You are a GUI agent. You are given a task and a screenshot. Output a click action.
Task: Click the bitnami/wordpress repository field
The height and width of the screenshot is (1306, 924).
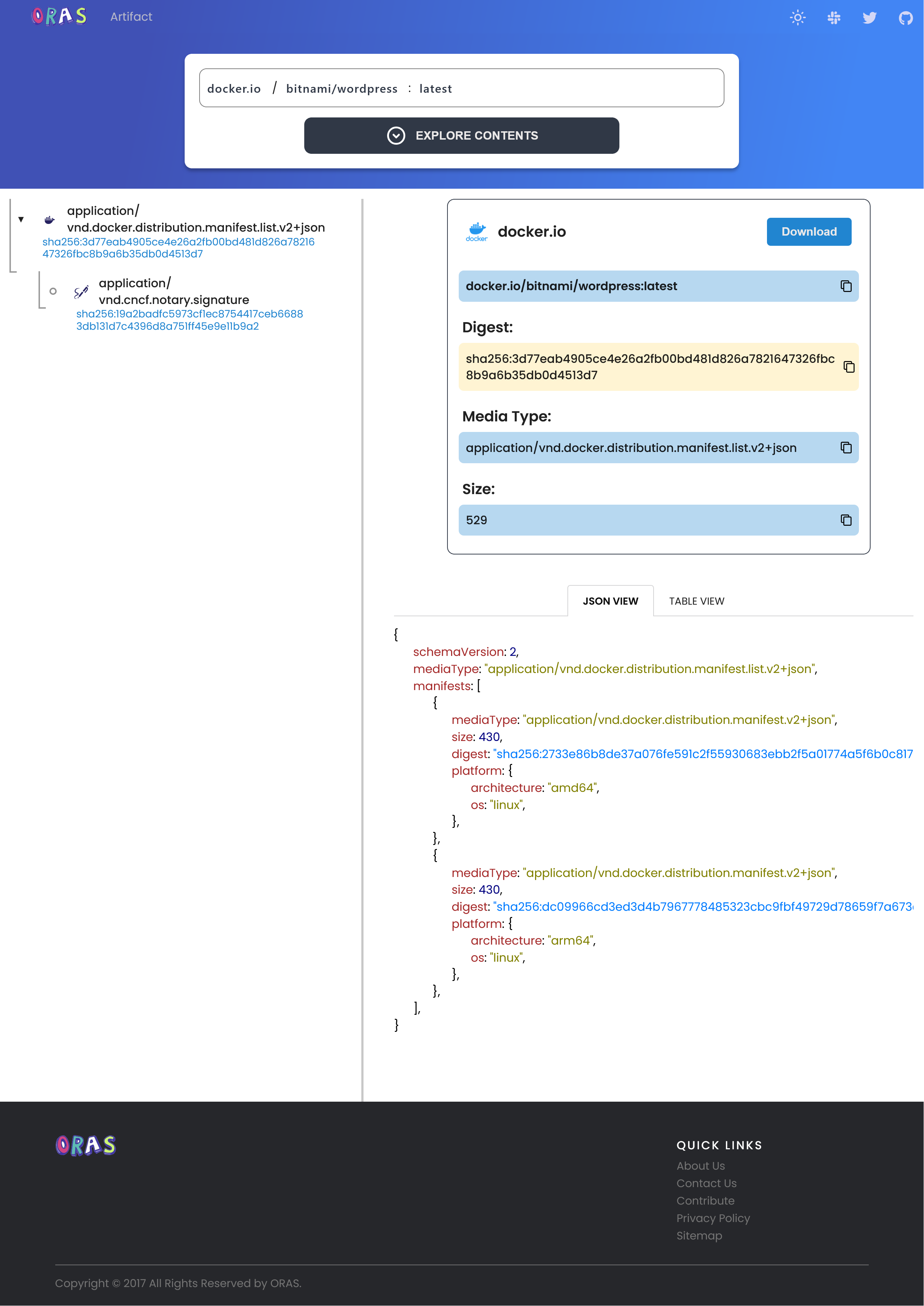point(341,88)
